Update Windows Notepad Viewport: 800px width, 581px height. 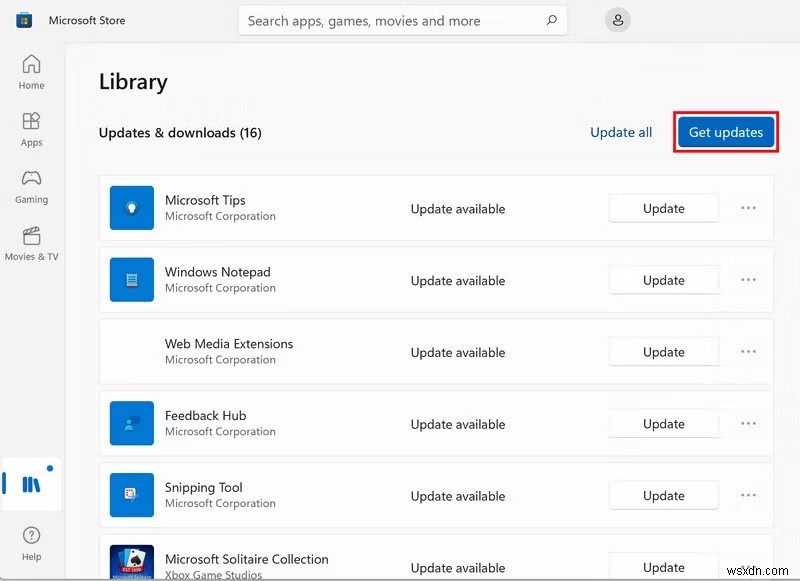tap(663, 280)
